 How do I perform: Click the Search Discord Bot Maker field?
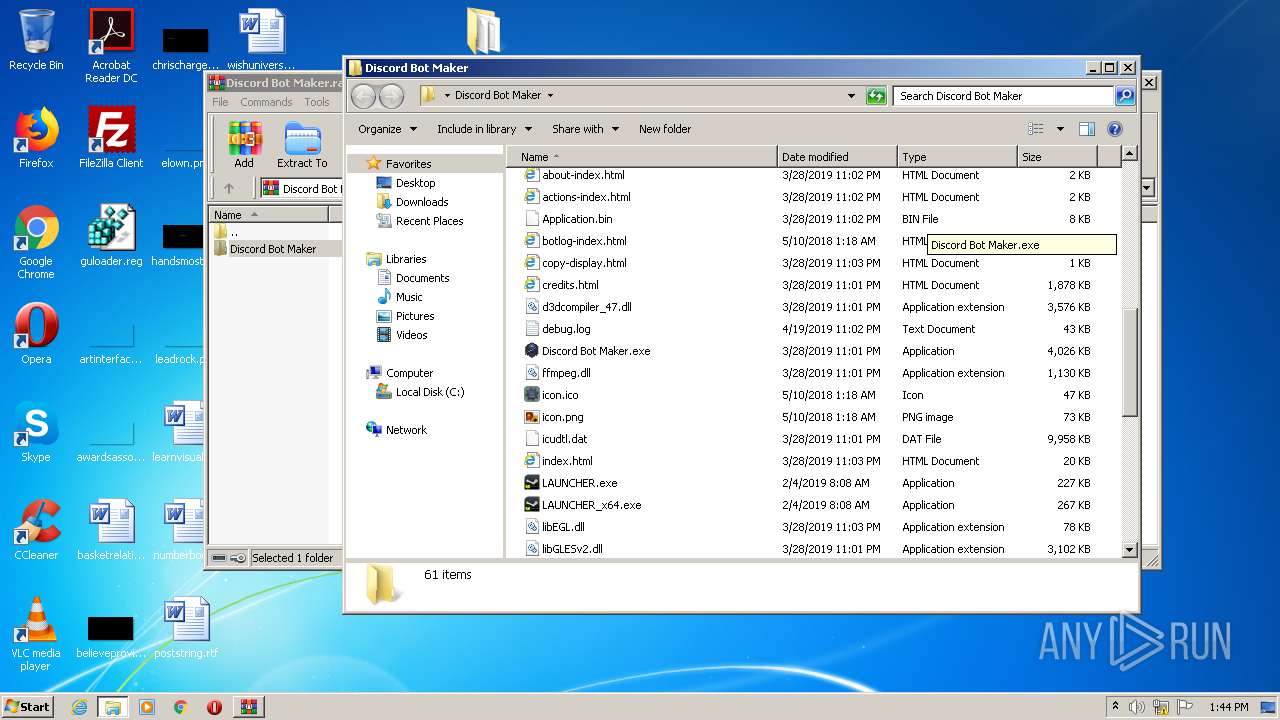pos(1003,96)
